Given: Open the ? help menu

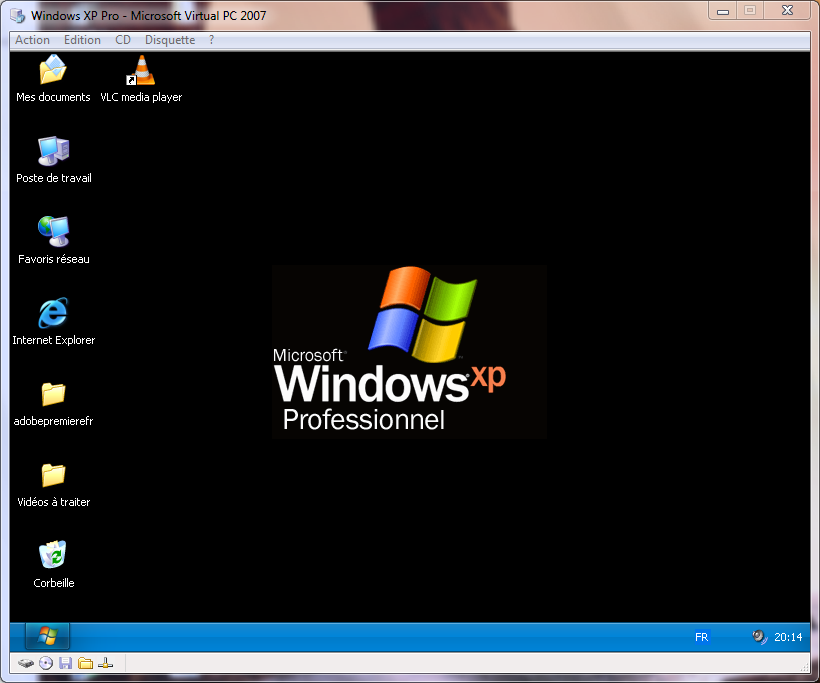Looking at the screenshot, I should click(211, 40).
